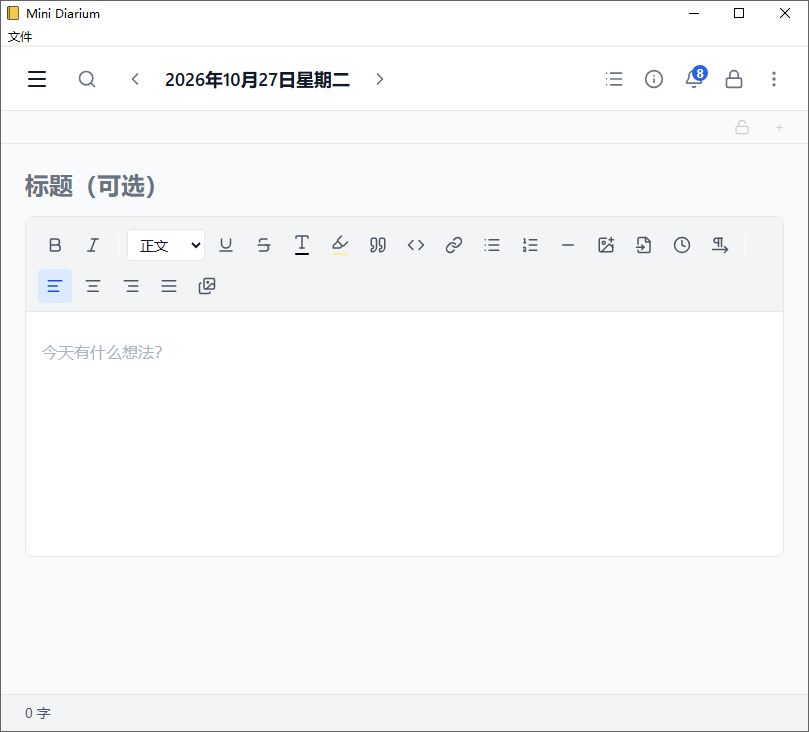The height and width of the screenshot is (732, 809).
Task: Toggle text direction paragraph icon
Action: (720, 245)
